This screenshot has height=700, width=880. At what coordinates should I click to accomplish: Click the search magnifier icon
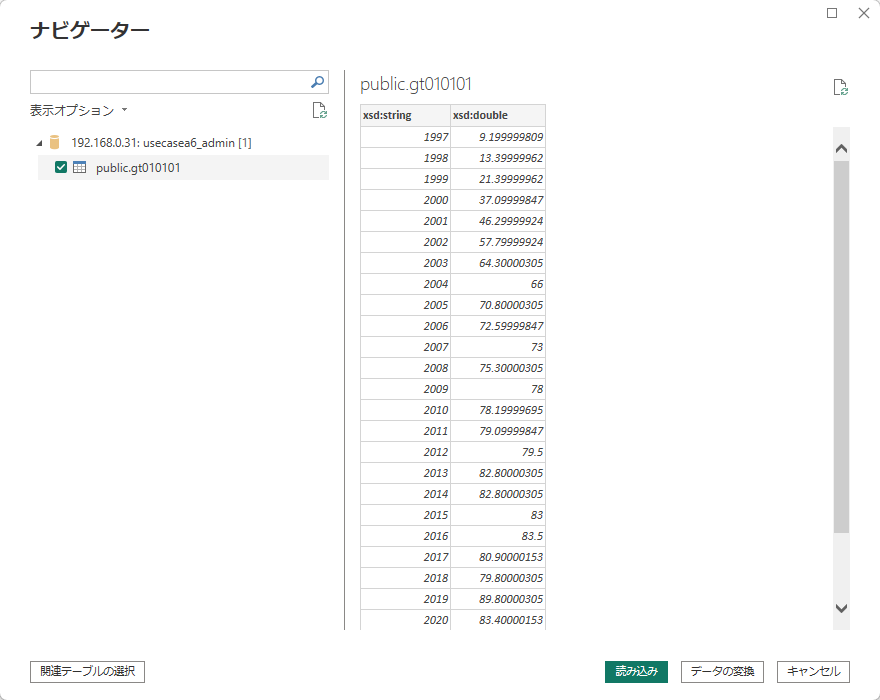[317, 82]
